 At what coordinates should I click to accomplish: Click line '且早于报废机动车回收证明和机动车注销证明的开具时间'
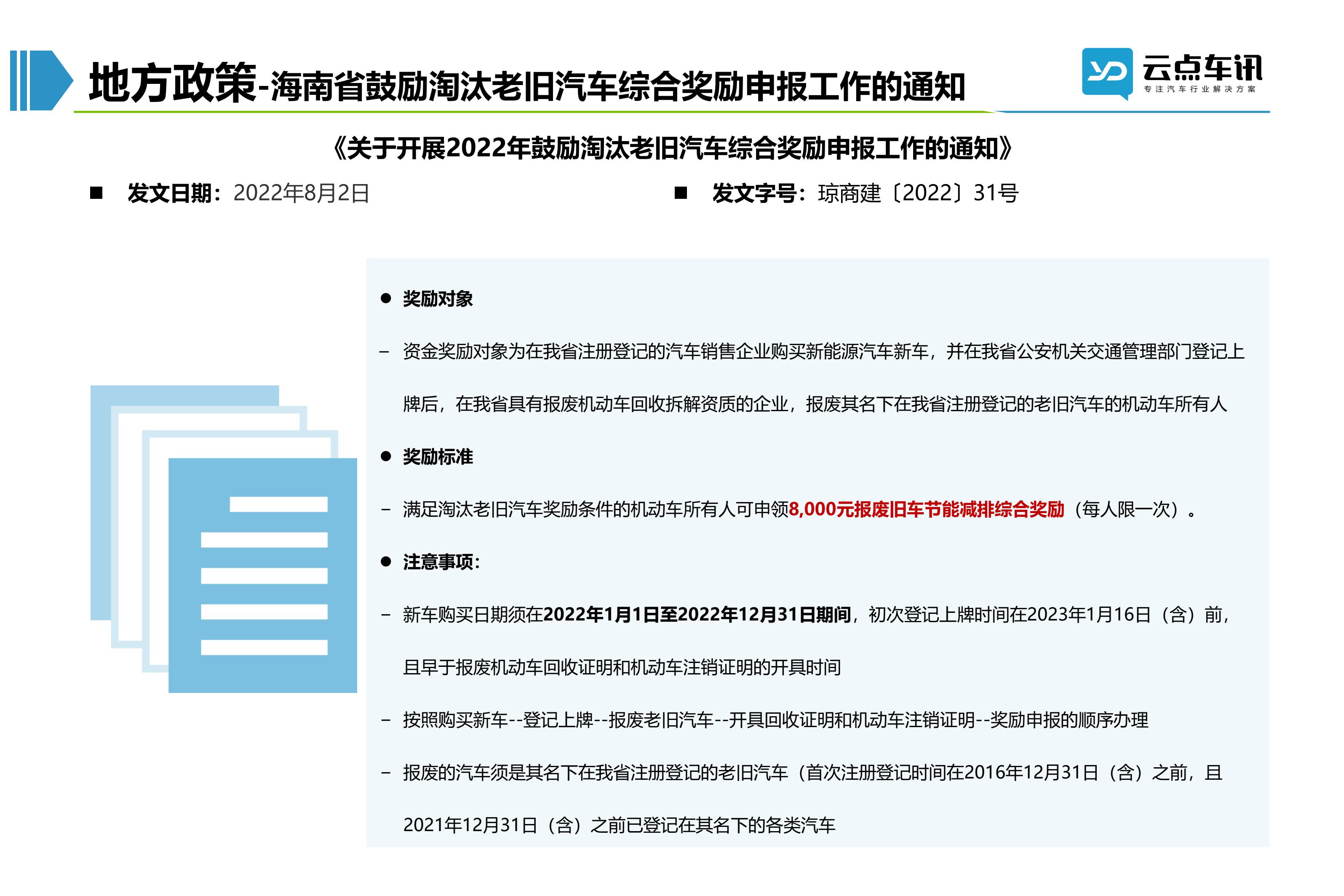point(622,667)
